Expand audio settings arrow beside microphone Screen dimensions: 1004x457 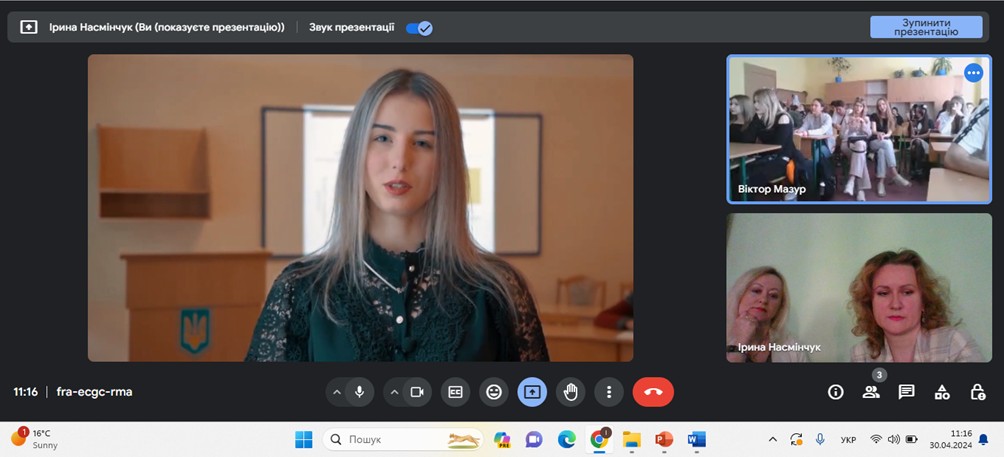[x=336, y=392]
